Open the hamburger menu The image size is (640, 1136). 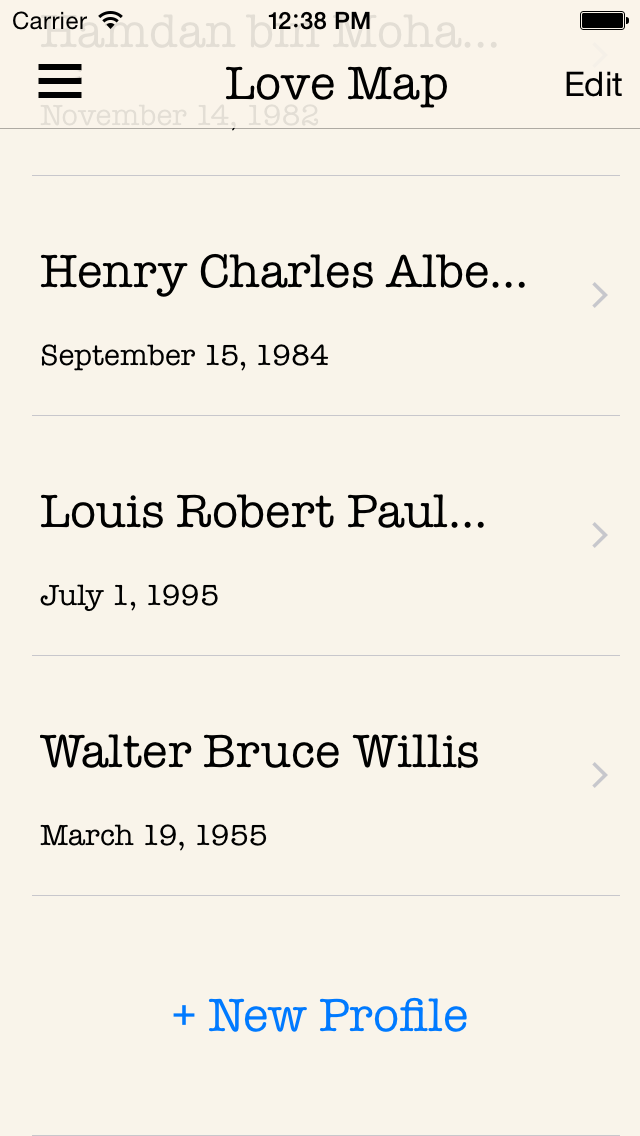point(60,82)
